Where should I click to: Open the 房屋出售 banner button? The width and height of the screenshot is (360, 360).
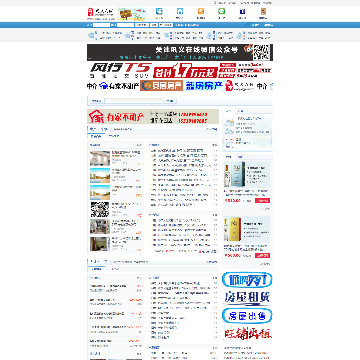point(247,315)
